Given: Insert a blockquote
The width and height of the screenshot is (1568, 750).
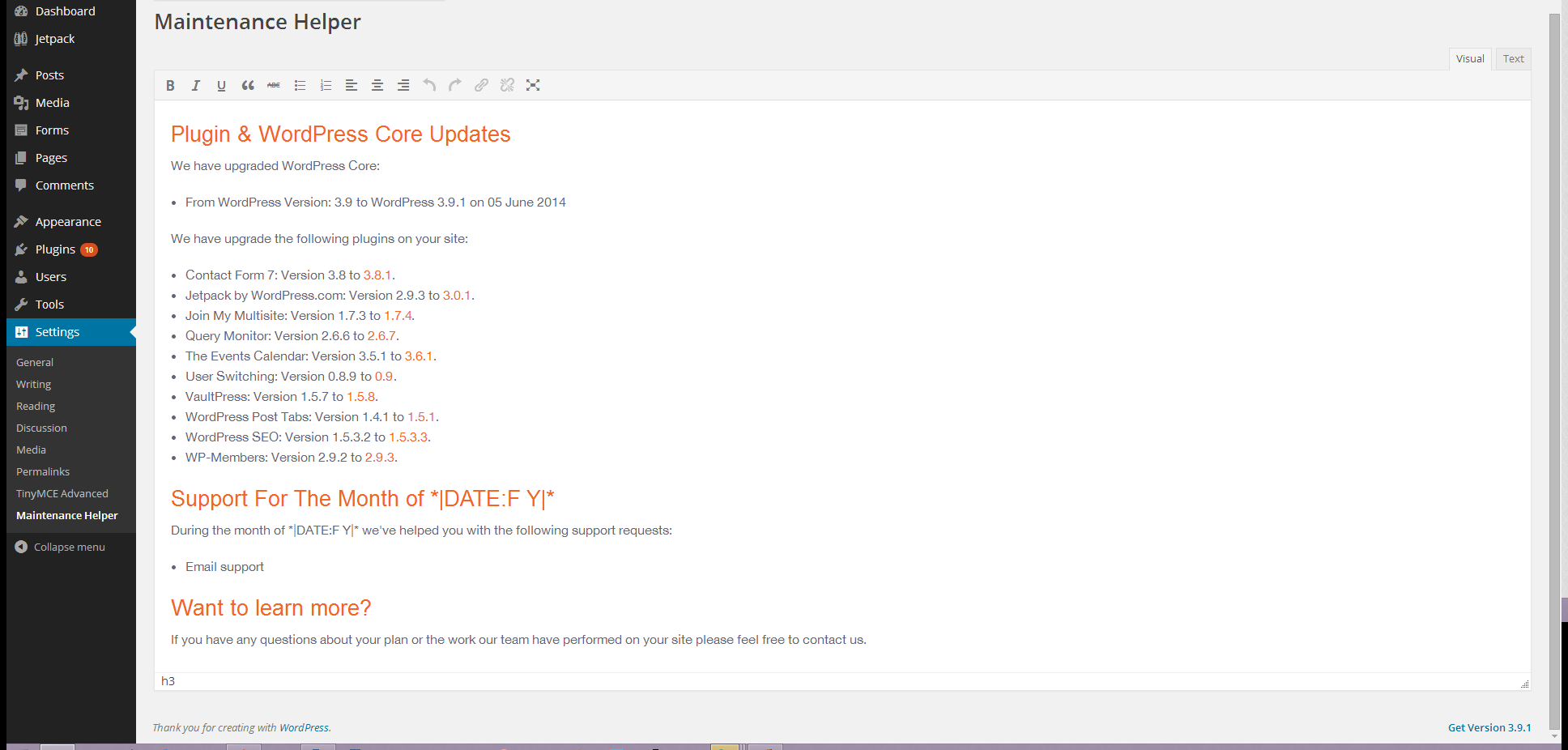Looking at the screenshot, I should (248, 85).
